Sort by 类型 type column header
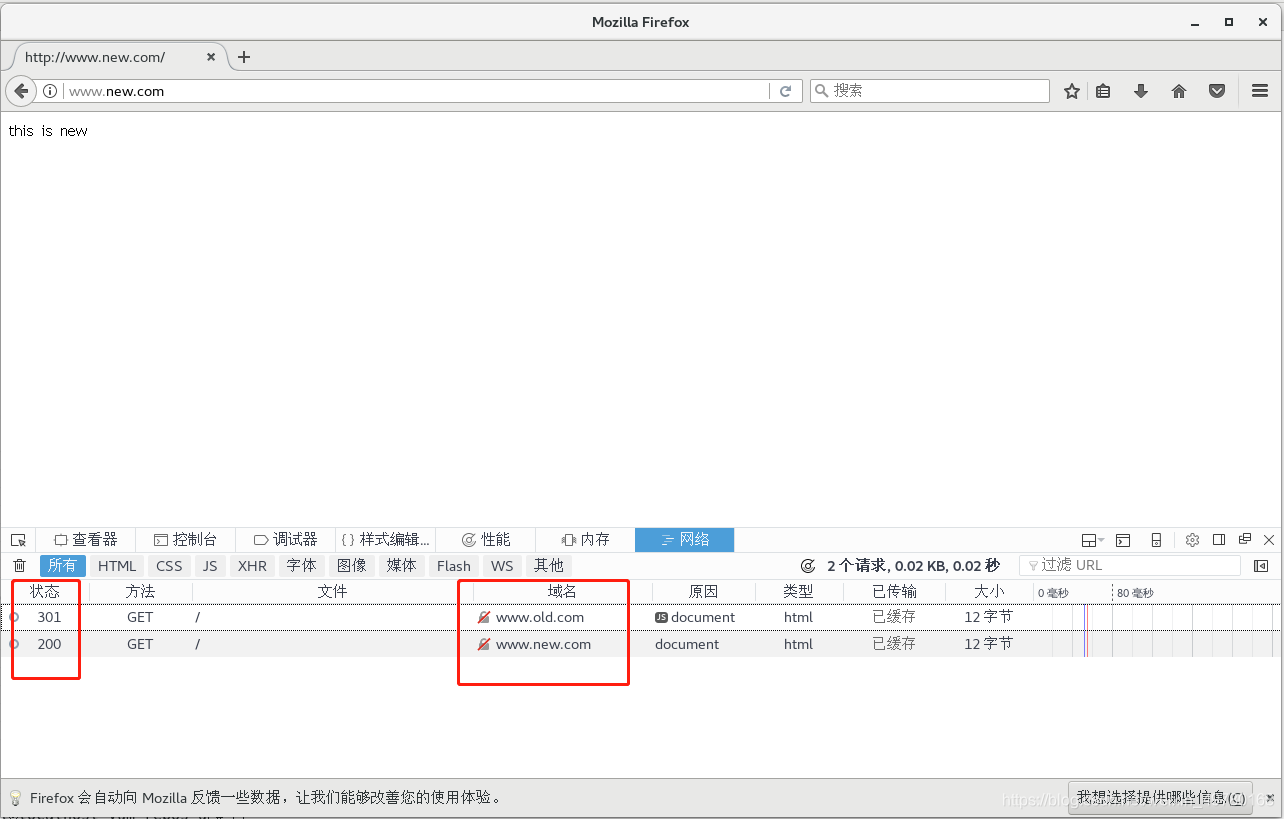This screenshot has height=819, width=1284. [798, 592]
